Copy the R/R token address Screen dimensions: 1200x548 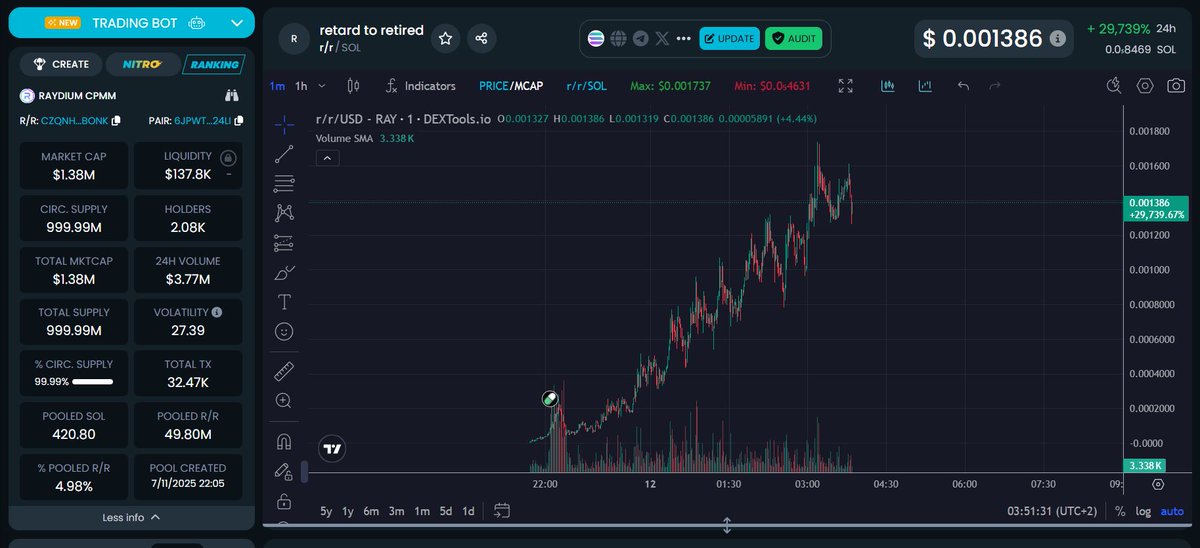point(116,121)
